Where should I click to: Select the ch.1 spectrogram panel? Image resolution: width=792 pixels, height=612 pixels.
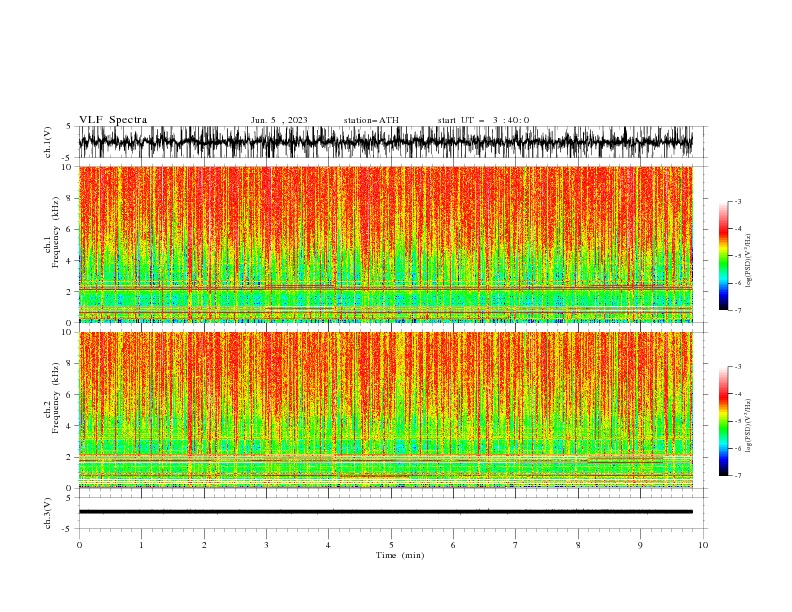385,244
